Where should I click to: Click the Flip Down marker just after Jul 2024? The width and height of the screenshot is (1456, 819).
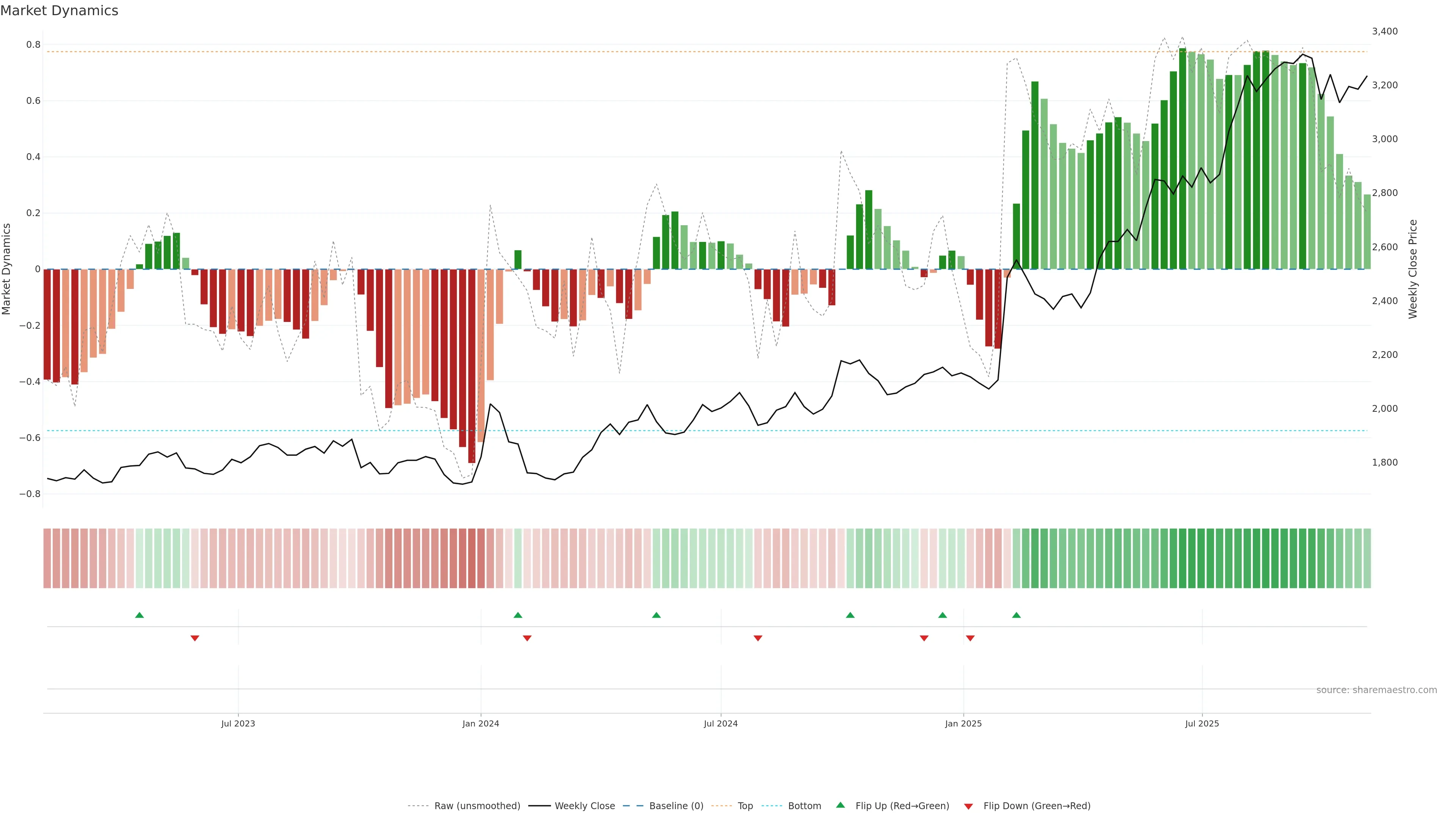tap(758, 638)
